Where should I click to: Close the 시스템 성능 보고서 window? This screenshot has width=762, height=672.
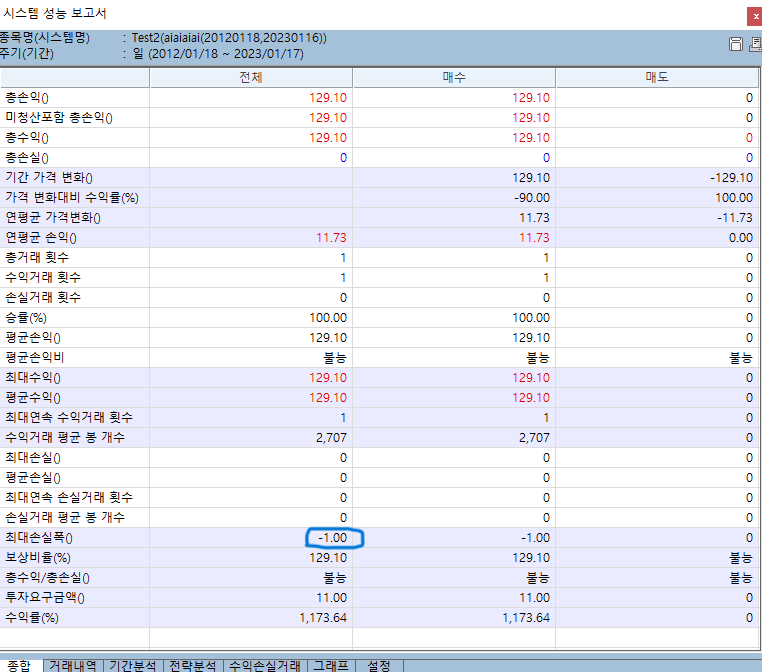[x=752, y=15]
